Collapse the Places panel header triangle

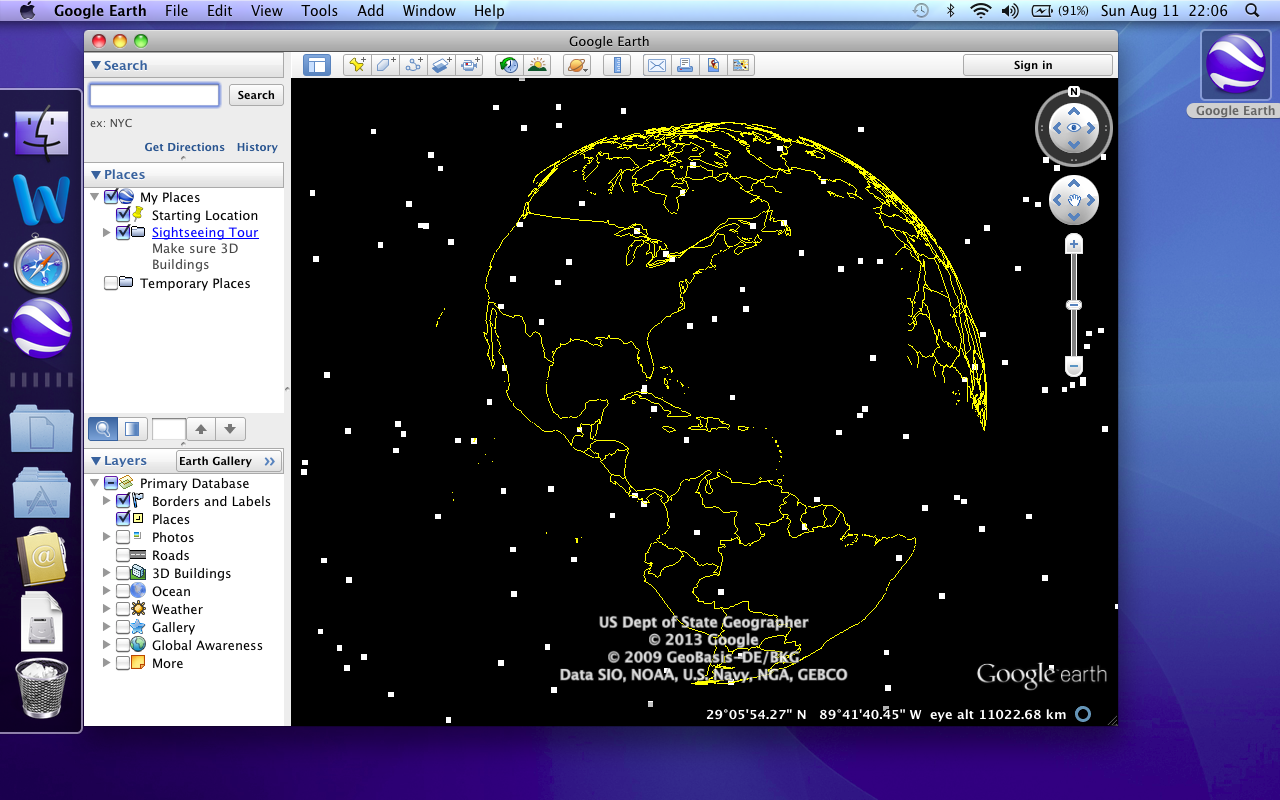[x=96, y=174]
